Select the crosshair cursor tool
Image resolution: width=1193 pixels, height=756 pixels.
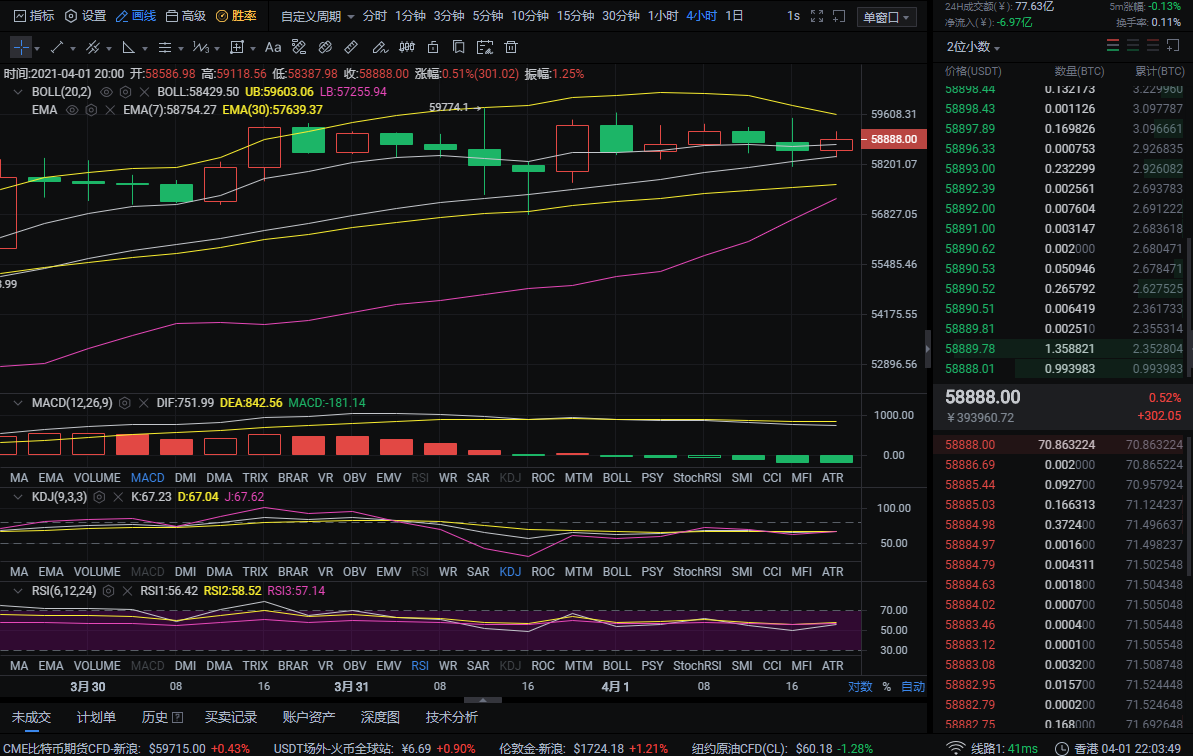tap(21, 47)
